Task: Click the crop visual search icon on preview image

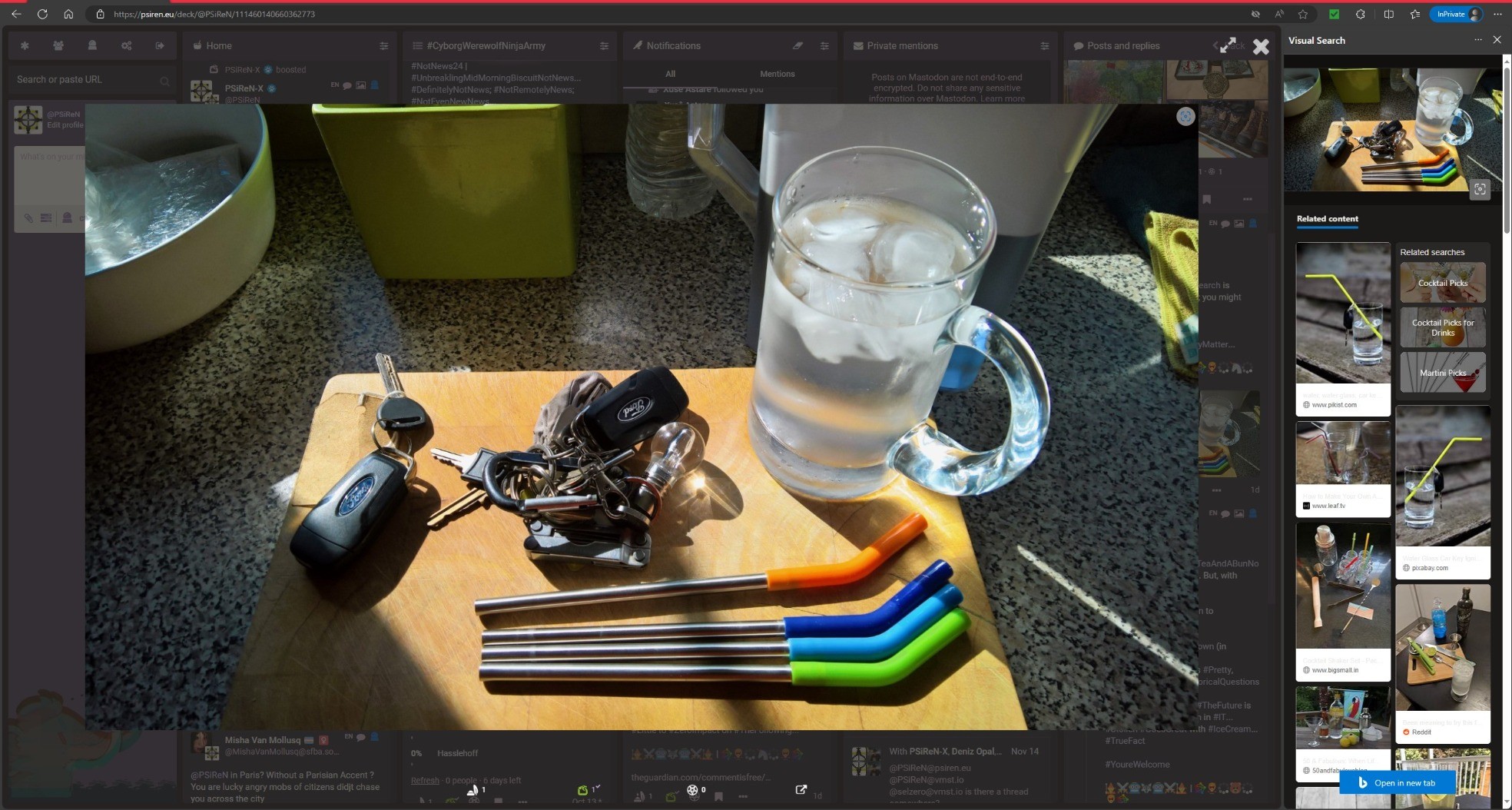Action: 1480,189
